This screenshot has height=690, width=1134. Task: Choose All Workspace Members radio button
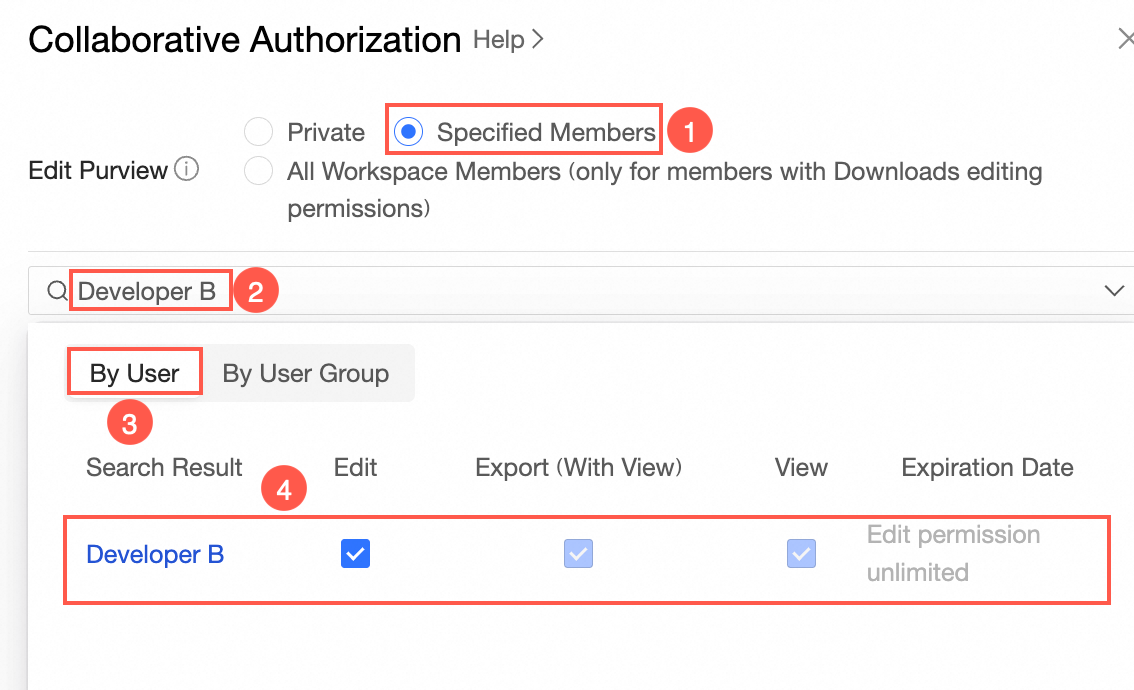[x=258, y=171]
